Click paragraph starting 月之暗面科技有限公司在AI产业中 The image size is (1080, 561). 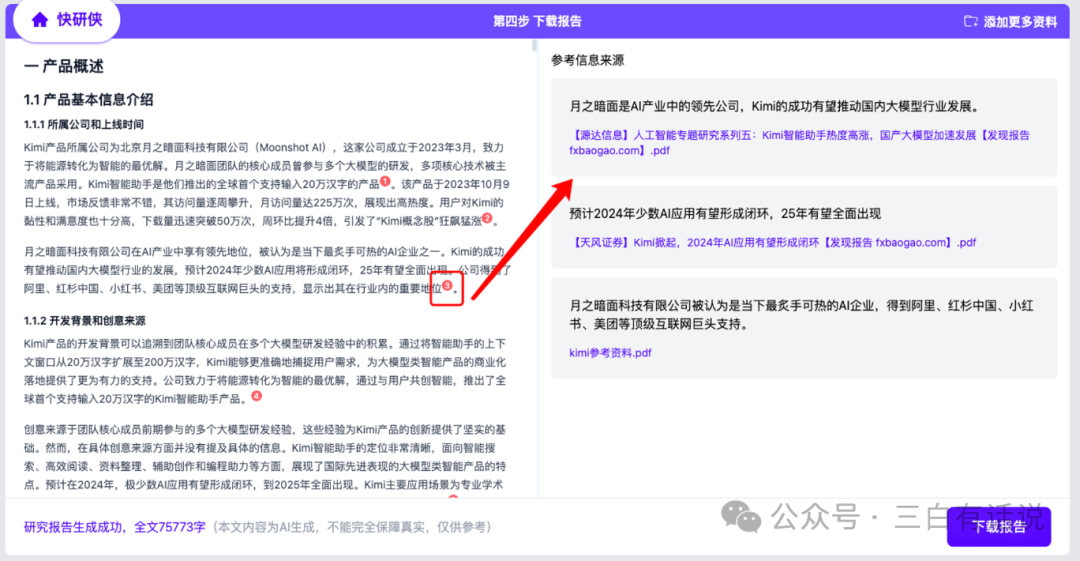[267, 270]
